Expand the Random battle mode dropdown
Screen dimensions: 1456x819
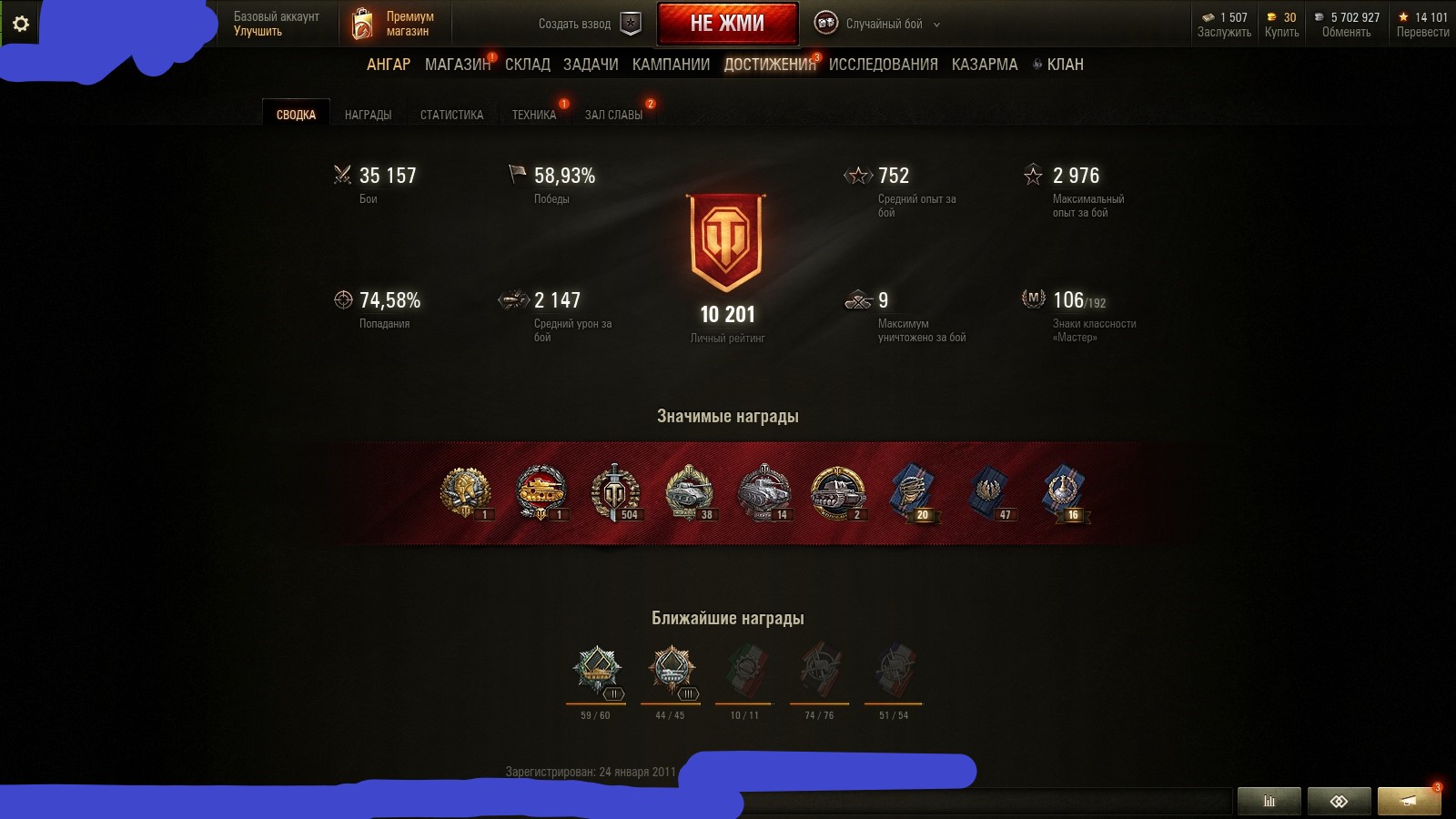coord(936,25)
